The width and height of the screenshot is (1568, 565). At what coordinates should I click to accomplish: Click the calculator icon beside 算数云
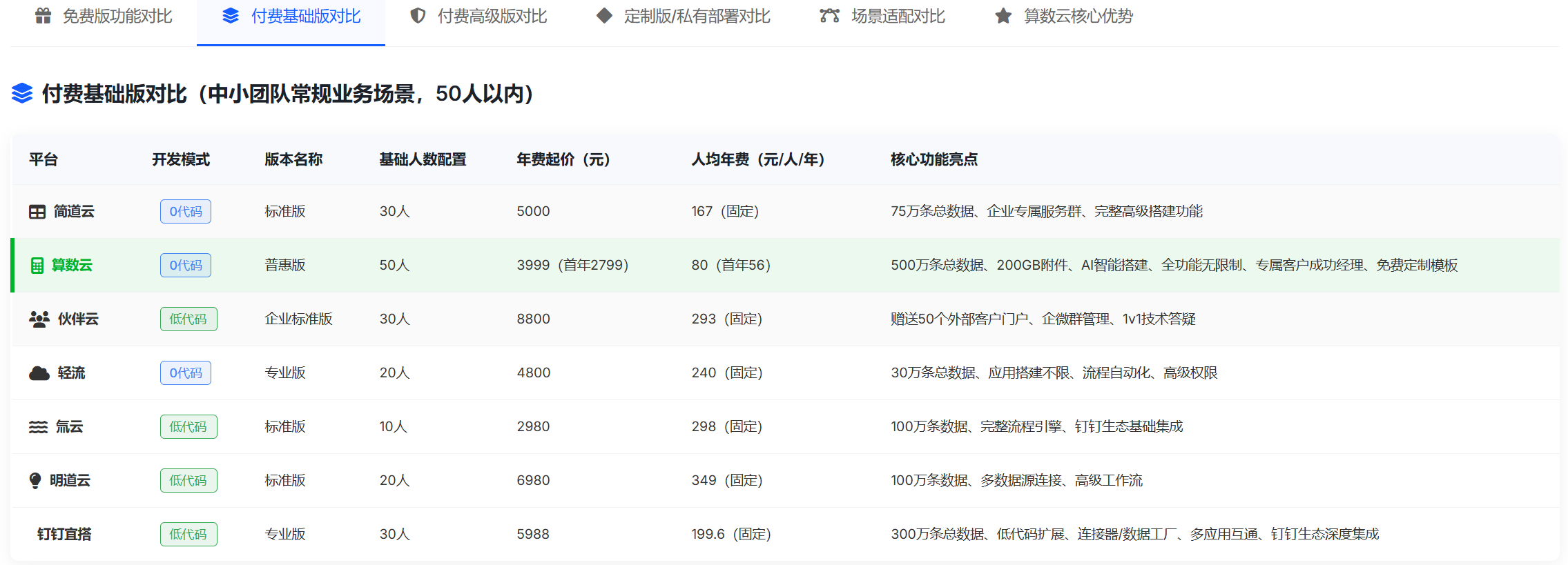point(37,266)
